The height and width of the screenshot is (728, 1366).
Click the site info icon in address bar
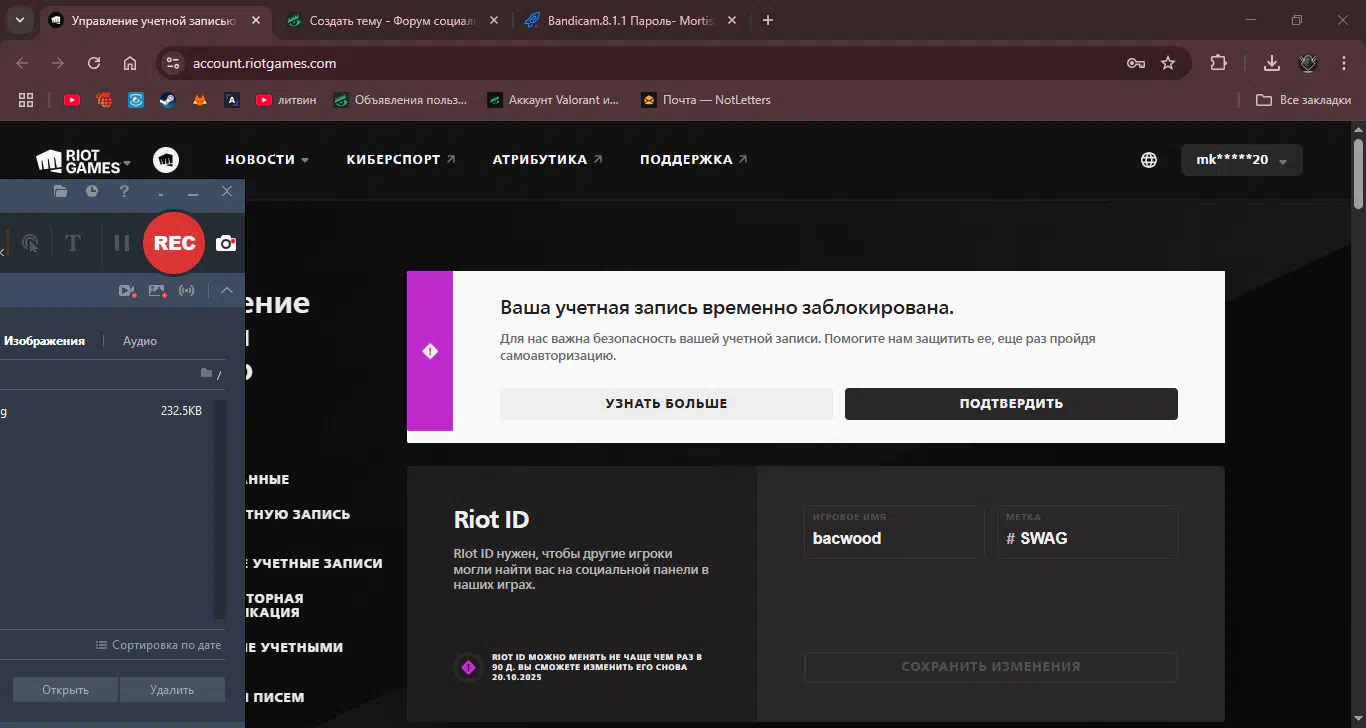pyautogui.click(x=173, y=63)
